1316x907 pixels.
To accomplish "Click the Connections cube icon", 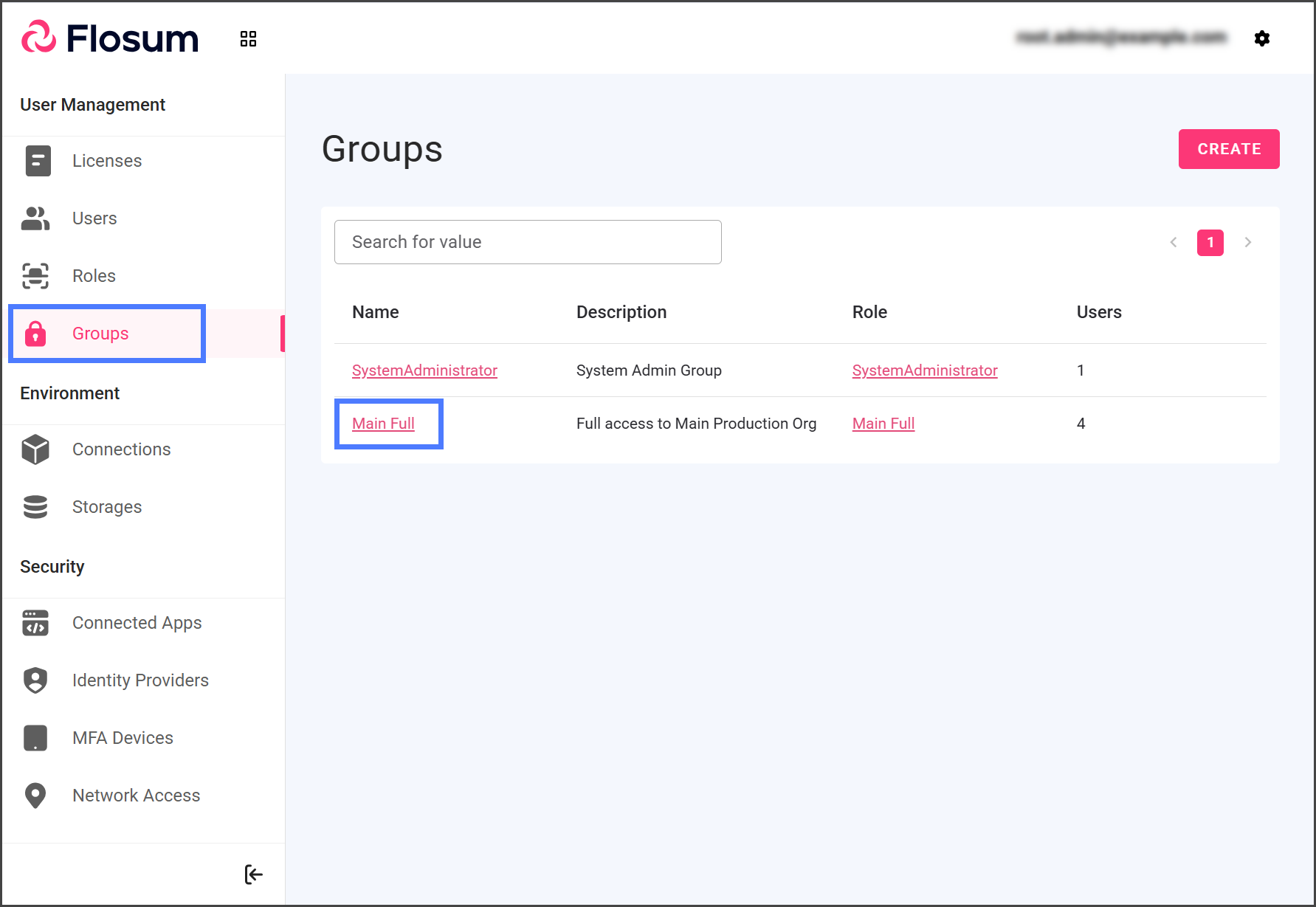I will pyautogui.click(x=35, y=449).
